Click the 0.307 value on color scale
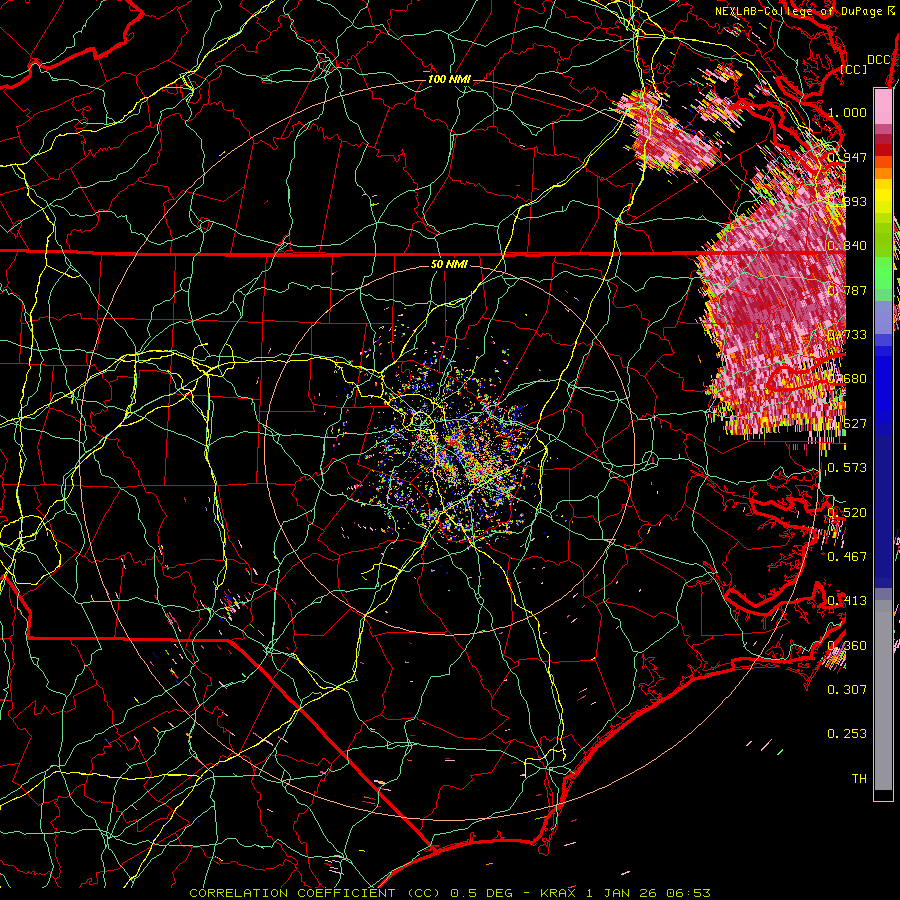The width and height of the screenshot is (900, 900). coord(847,690)
